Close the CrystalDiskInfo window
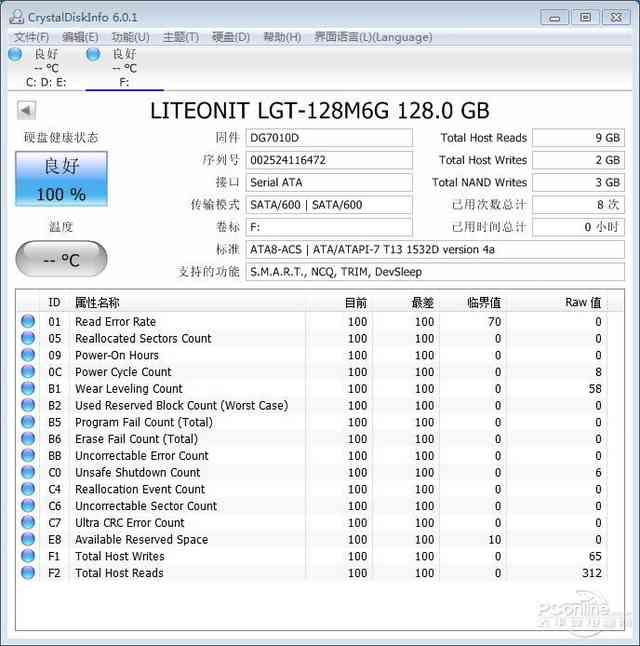 [x=616, y=17]
